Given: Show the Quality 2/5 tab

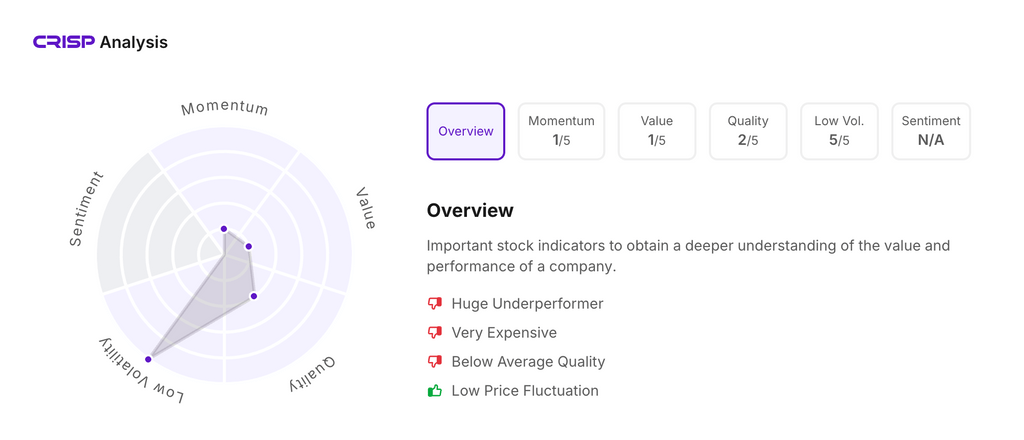Looking at the screenshot, I should 748,131.
